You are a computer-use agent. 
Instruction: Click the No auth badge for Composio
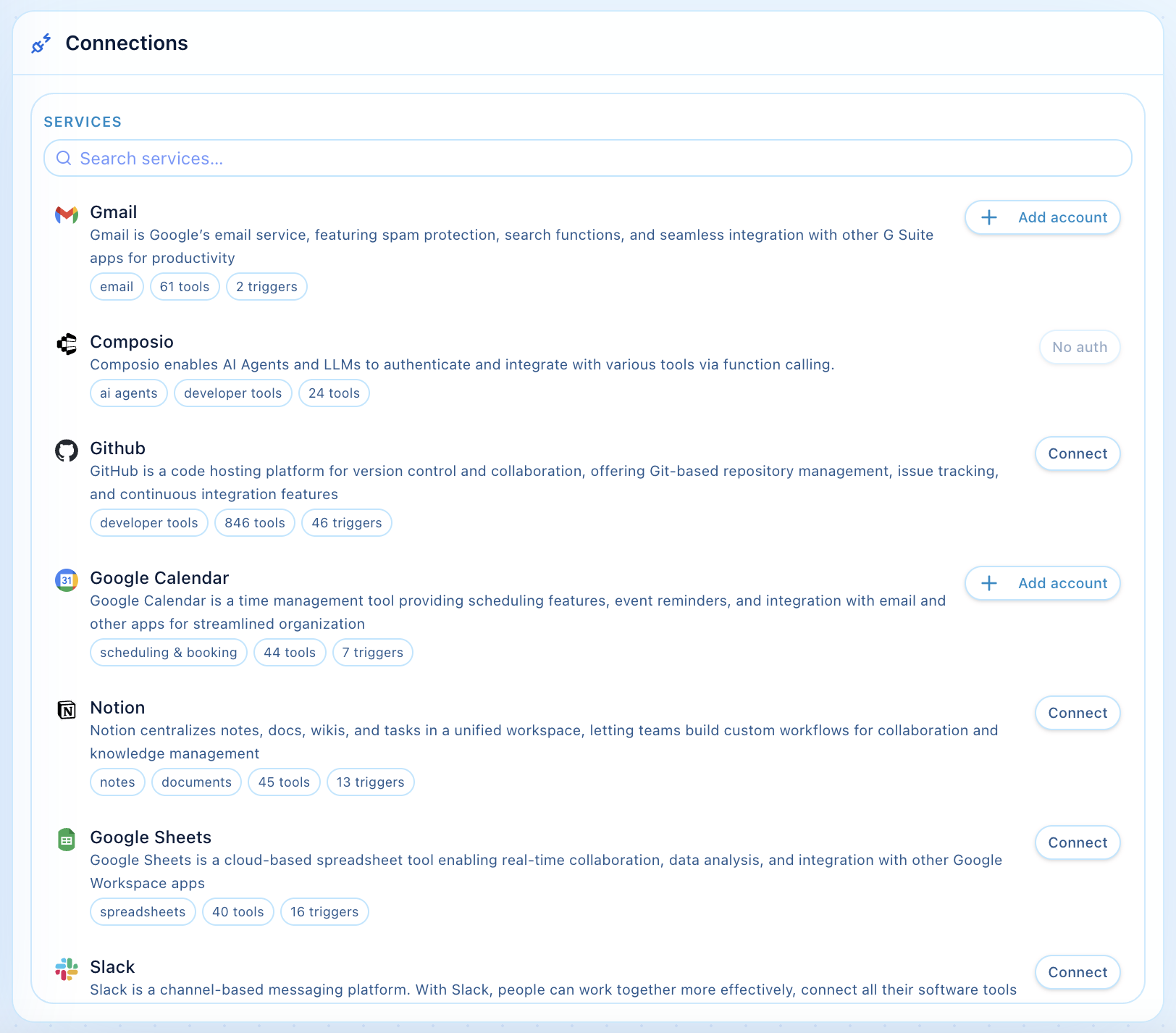coord(1080,347)
